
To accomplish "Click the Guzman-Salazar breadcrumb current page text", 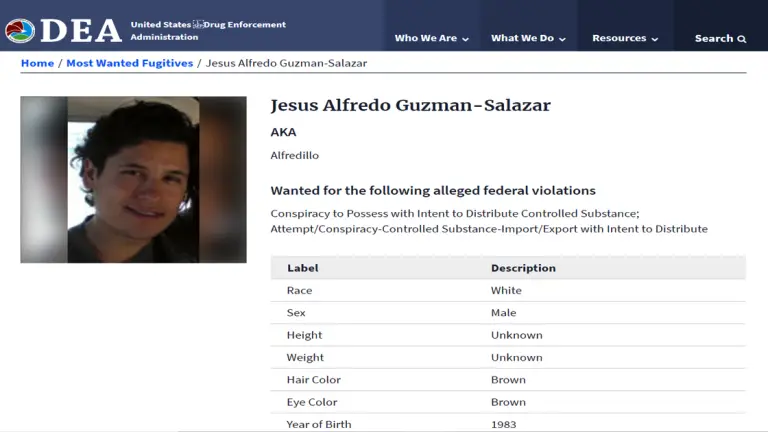I will [x=286, y=63].
